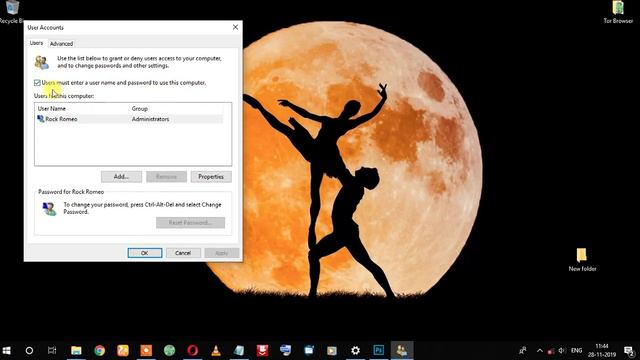Screen dimensions: 640x360
Task: Click OK in User Accounts dialog
Action: pos(145,253)
